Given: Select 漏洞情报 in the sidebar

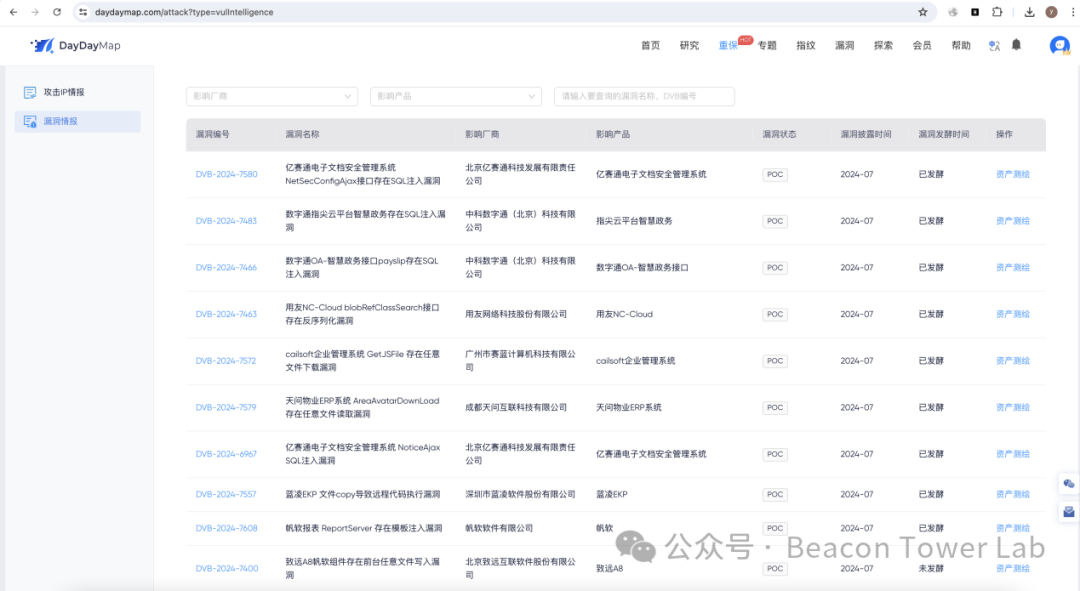Looking at the screenshot, I should tap(77, 121).
